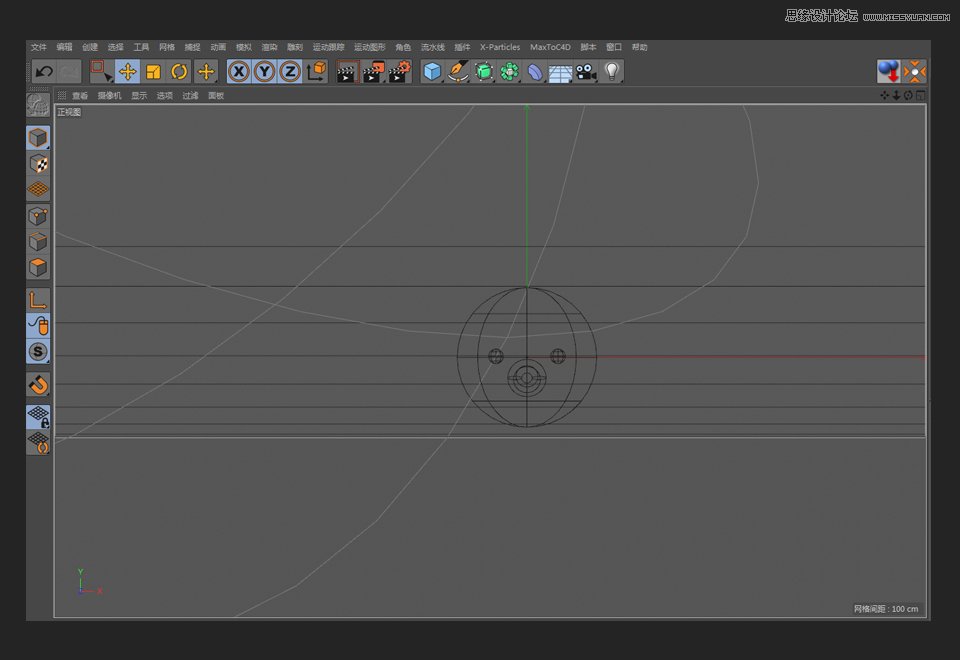Enable snapping with the magnet icon
The width and height of the screenshot is (960, 660).
pos(38,385)
